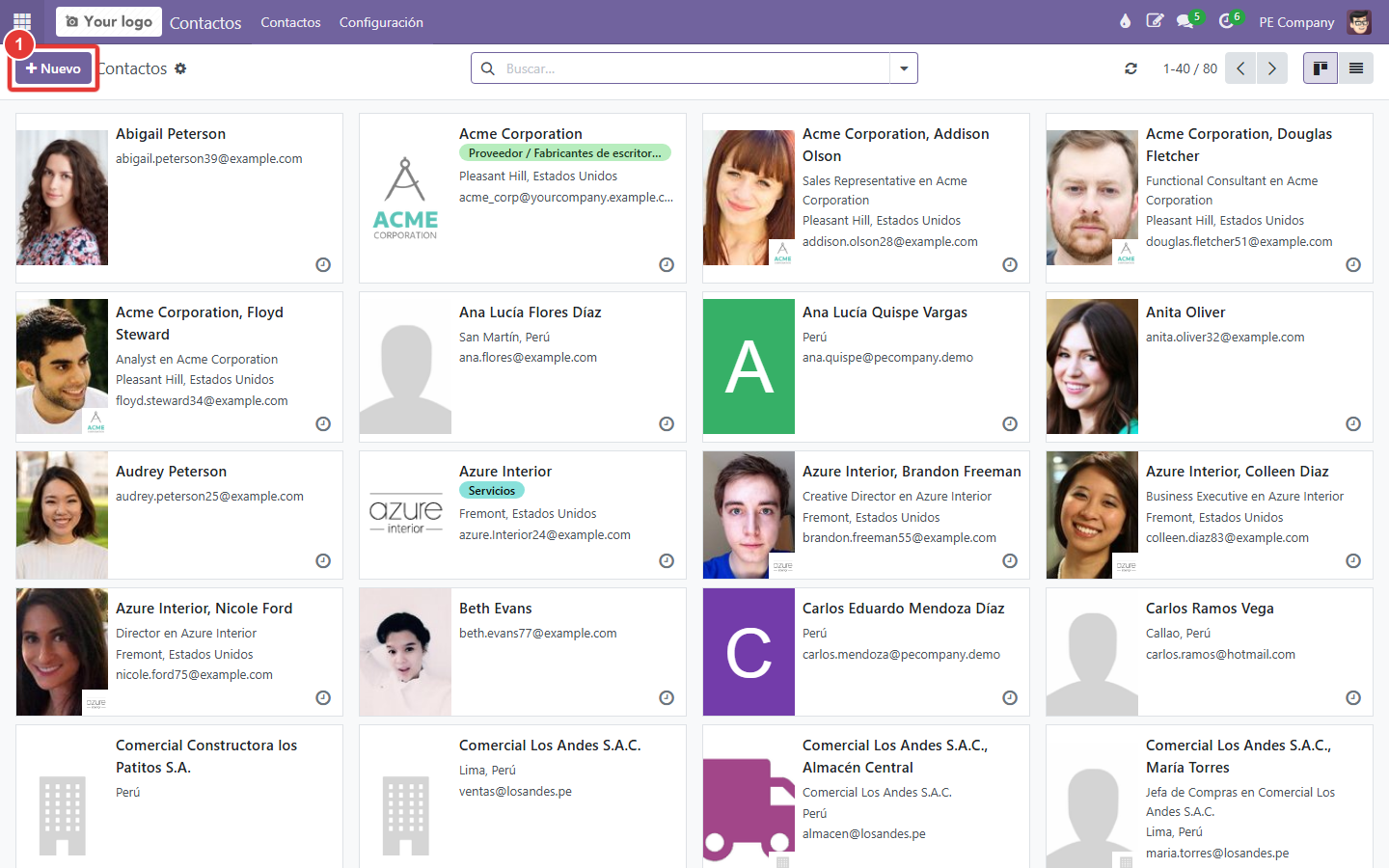The height and width of the screenshot is (868, 1389).
Task: Open activity clock on Beth Evans card
Action: click(x=667, y=697)
